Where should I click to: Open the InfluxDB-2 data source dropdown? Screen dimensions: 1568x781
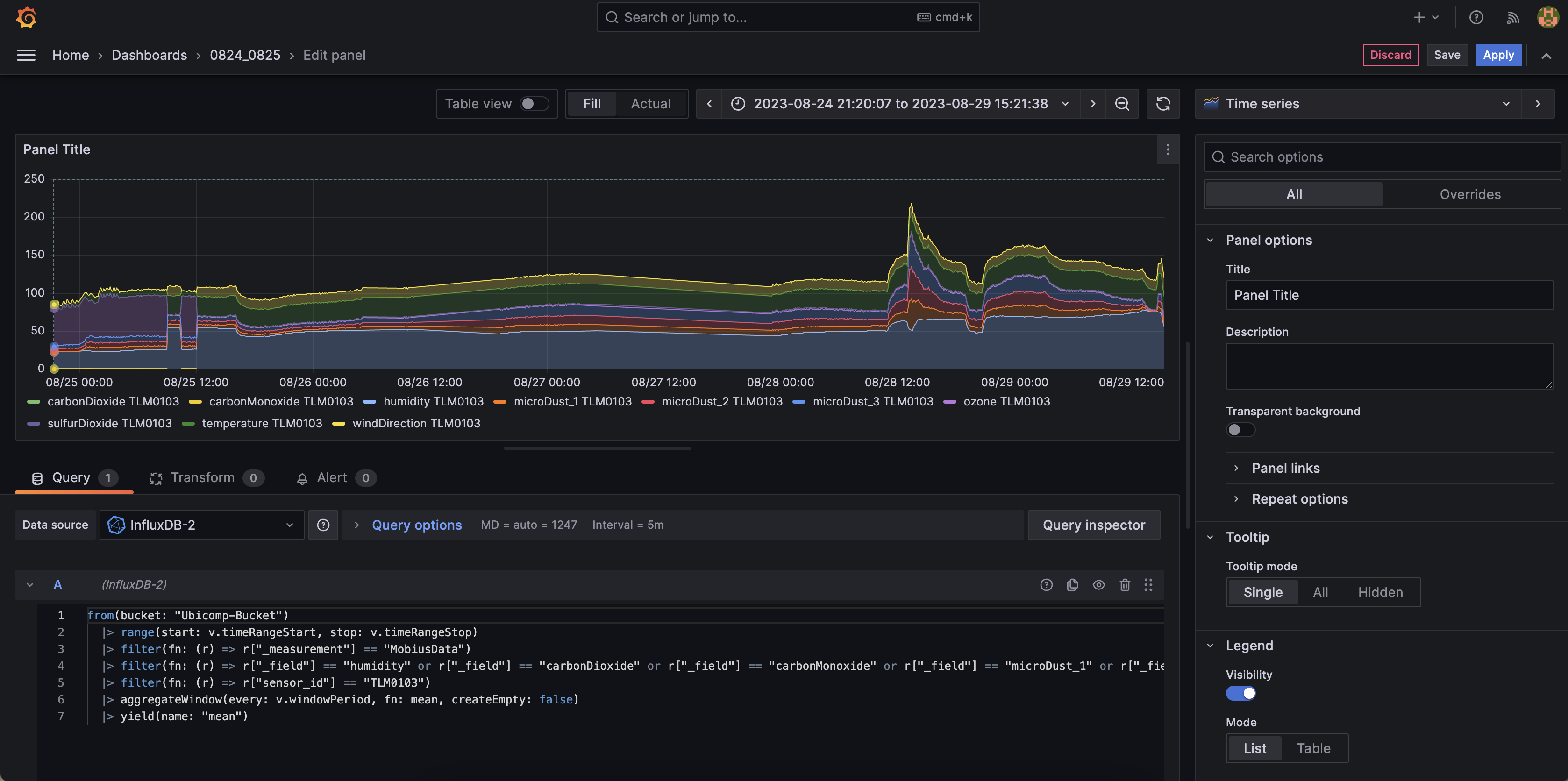[x=201, y=525]
